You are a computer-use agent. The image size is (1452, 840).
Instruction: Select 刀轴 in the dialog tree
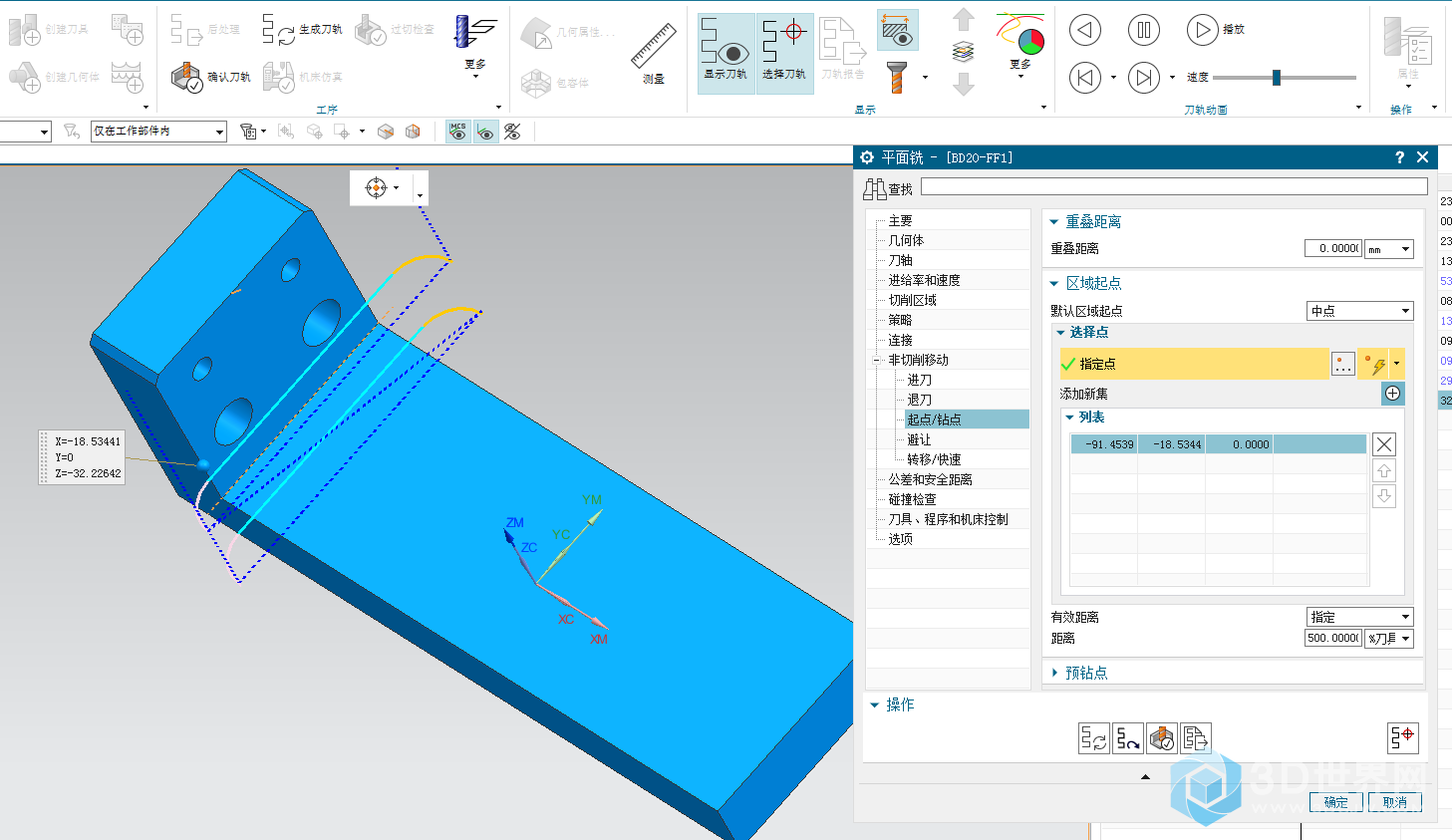[900, 260]
